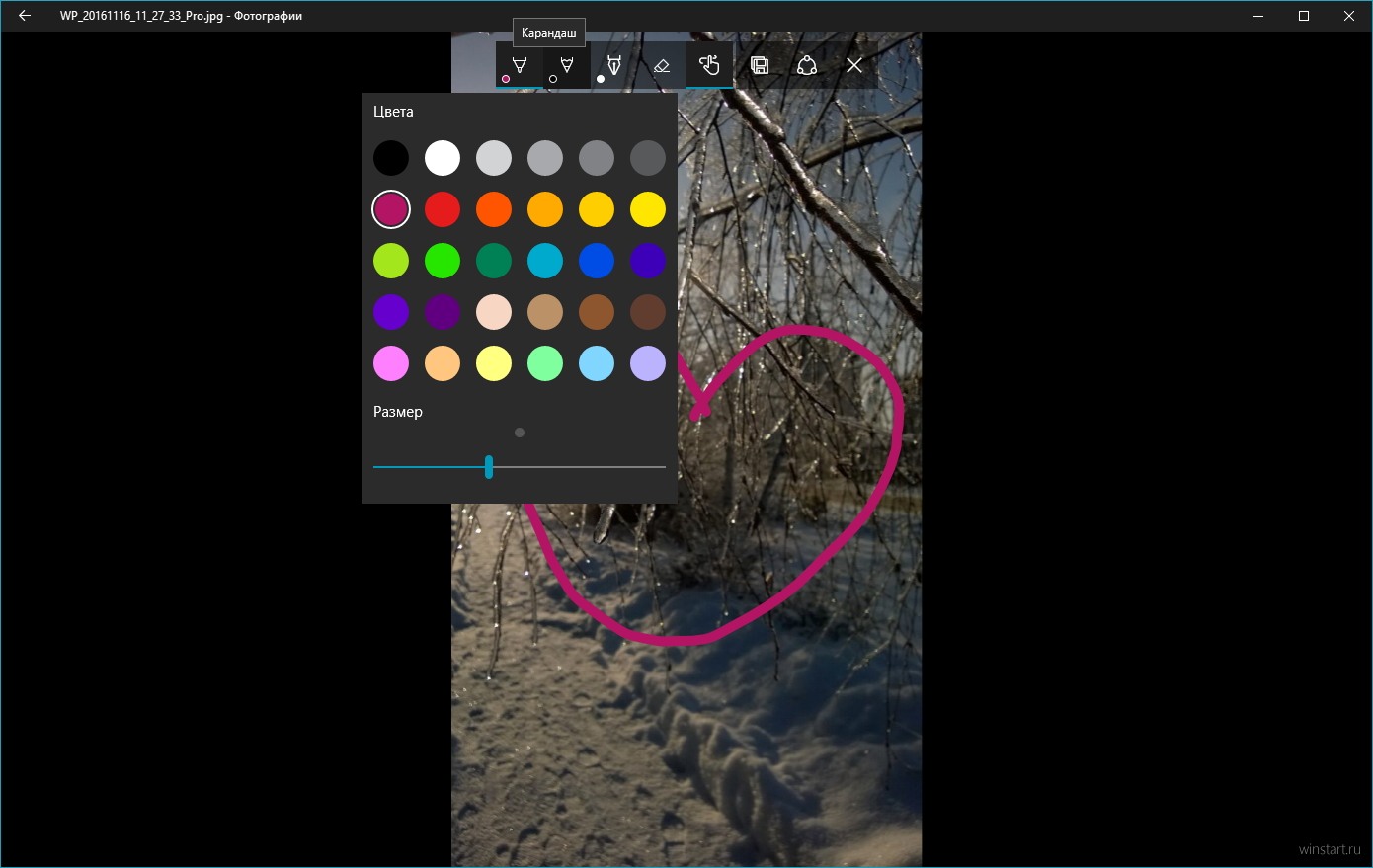The height and width of the screenshot is (868, 1373).
Task: Click the photo file name in title bar
Action: tap(141, 16)
